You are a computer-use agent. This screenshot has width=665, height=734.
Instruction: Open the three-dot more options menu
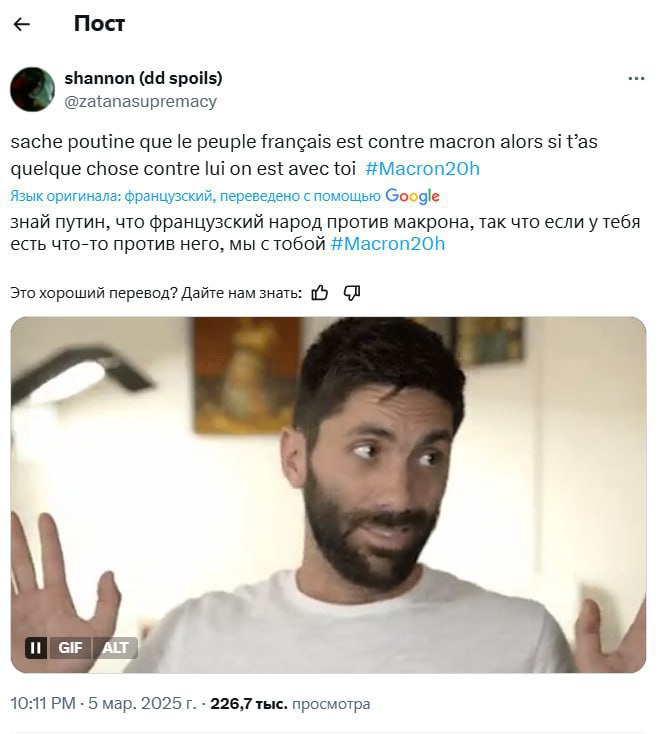pos(636,79)
